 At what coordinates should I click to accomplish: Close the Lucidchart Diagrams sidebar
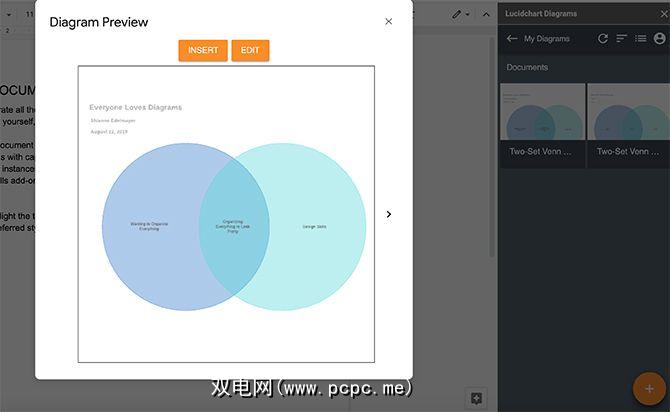pyautogui.click(x=664, y=14)
